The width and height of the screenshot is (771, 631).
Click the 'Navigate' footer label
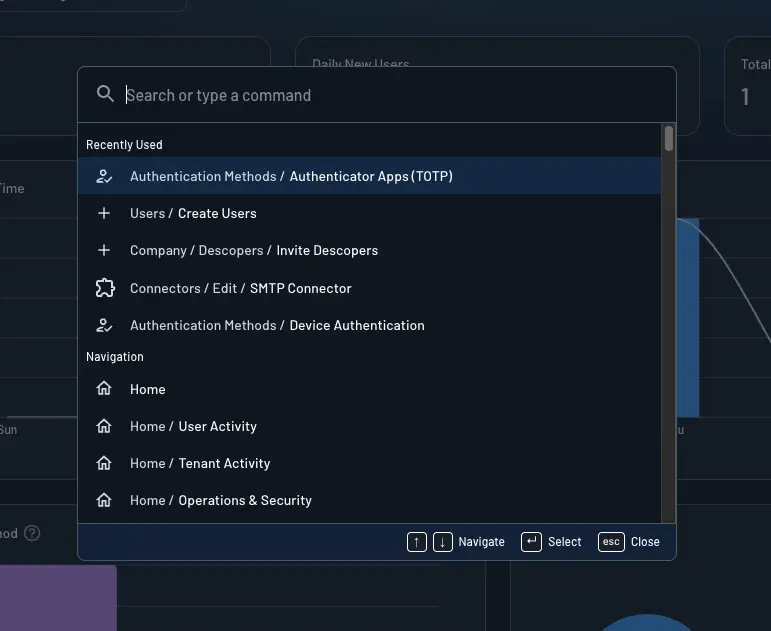click(x=481, y=542)
